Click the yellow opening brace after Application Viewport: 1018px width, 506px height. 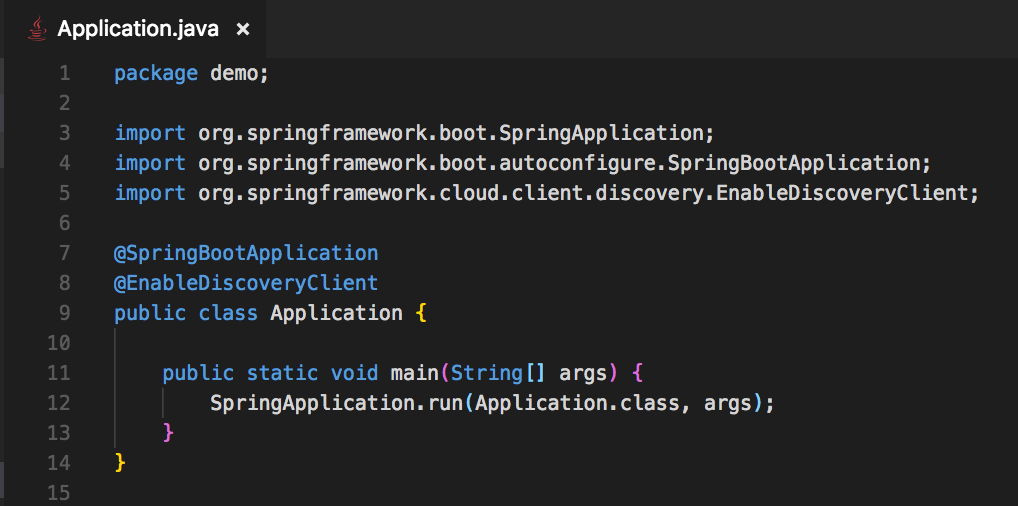pyautogui.click(x=421, y=313)
